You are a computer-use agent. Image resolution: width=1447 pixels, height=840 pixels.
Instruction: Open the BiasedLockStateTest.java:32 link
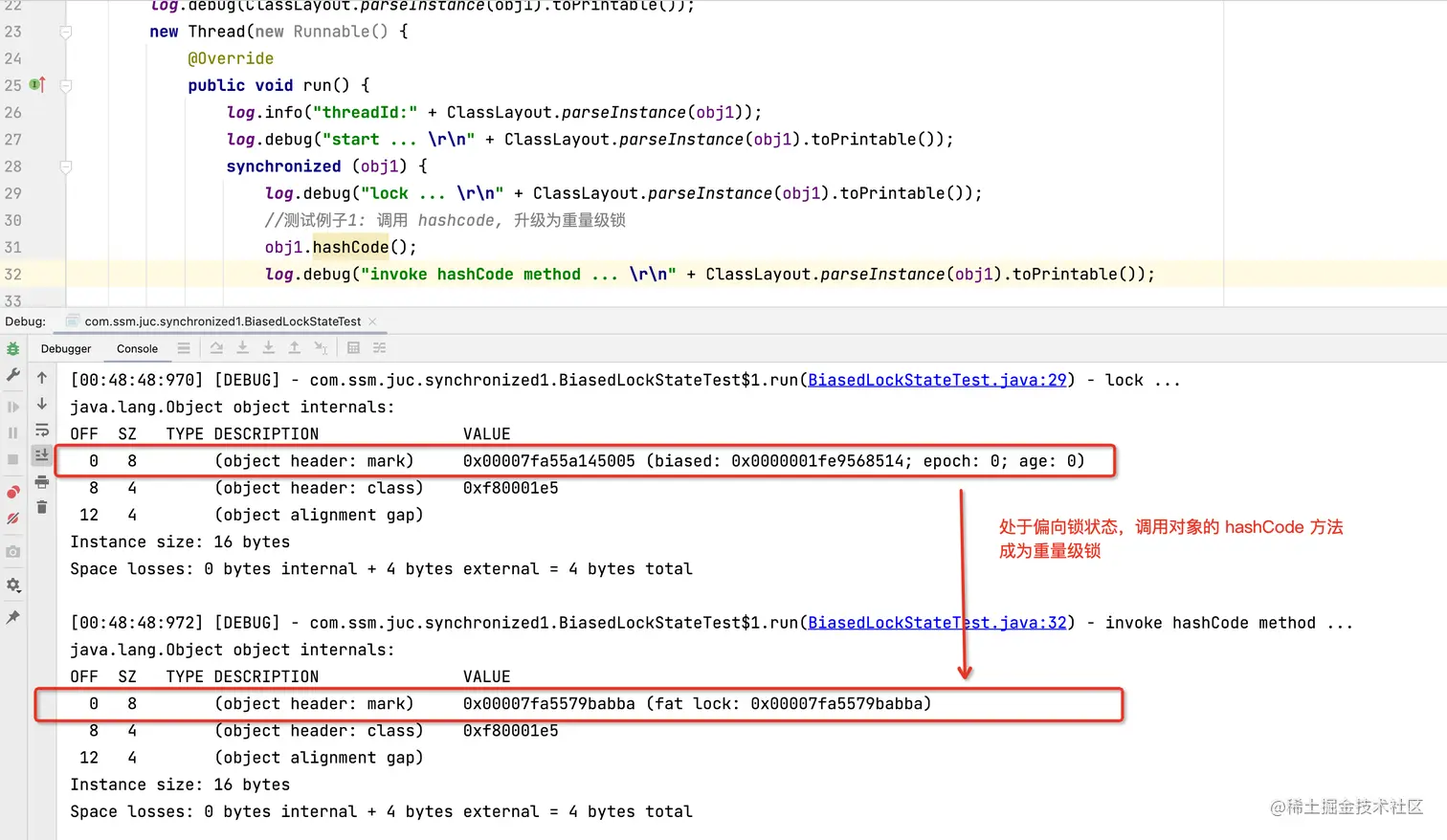pyautogui.click(x=937, y=623)
